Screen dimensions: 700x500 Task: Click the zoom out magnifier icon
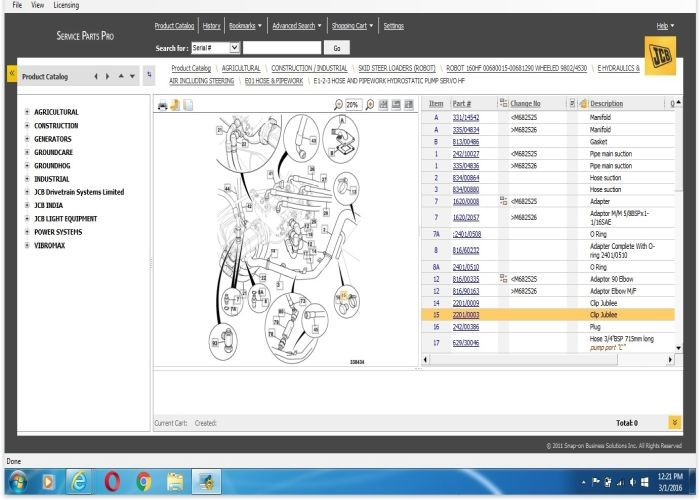tap(339, 104)
